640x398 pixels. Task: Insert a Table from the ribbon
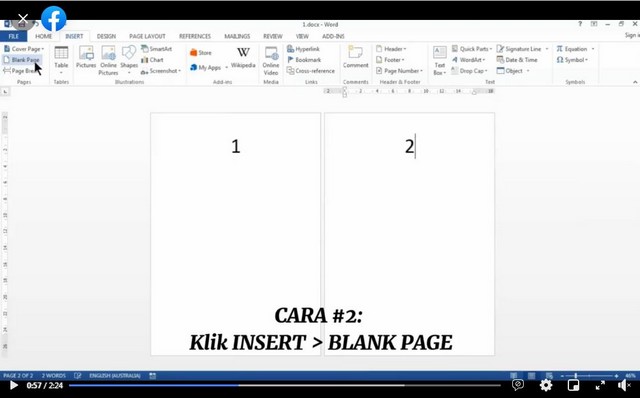click(x=61, y=60)
